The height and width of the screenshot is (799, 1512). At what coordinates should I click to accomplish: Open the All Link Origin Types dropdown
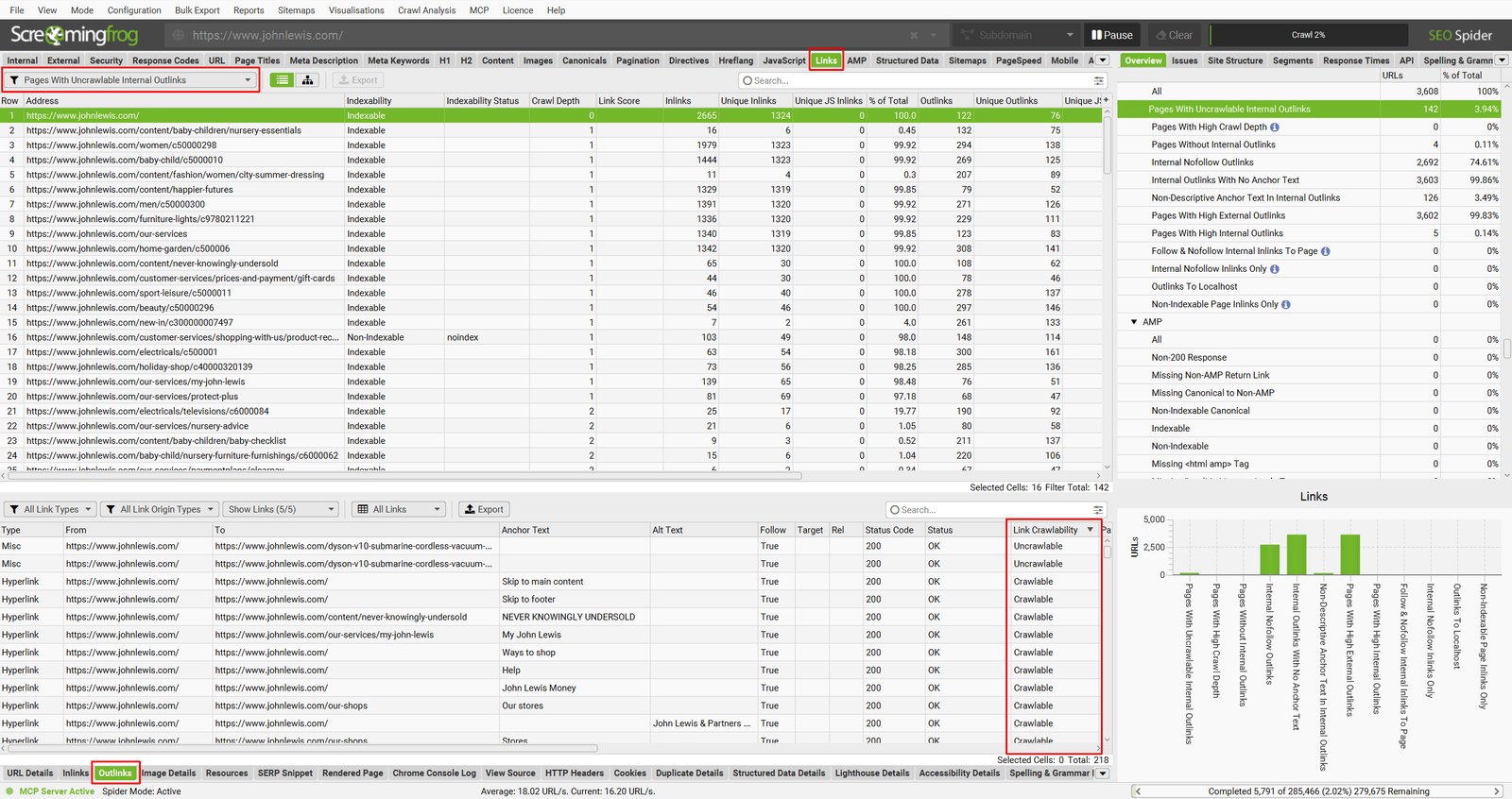coord(159,509)
